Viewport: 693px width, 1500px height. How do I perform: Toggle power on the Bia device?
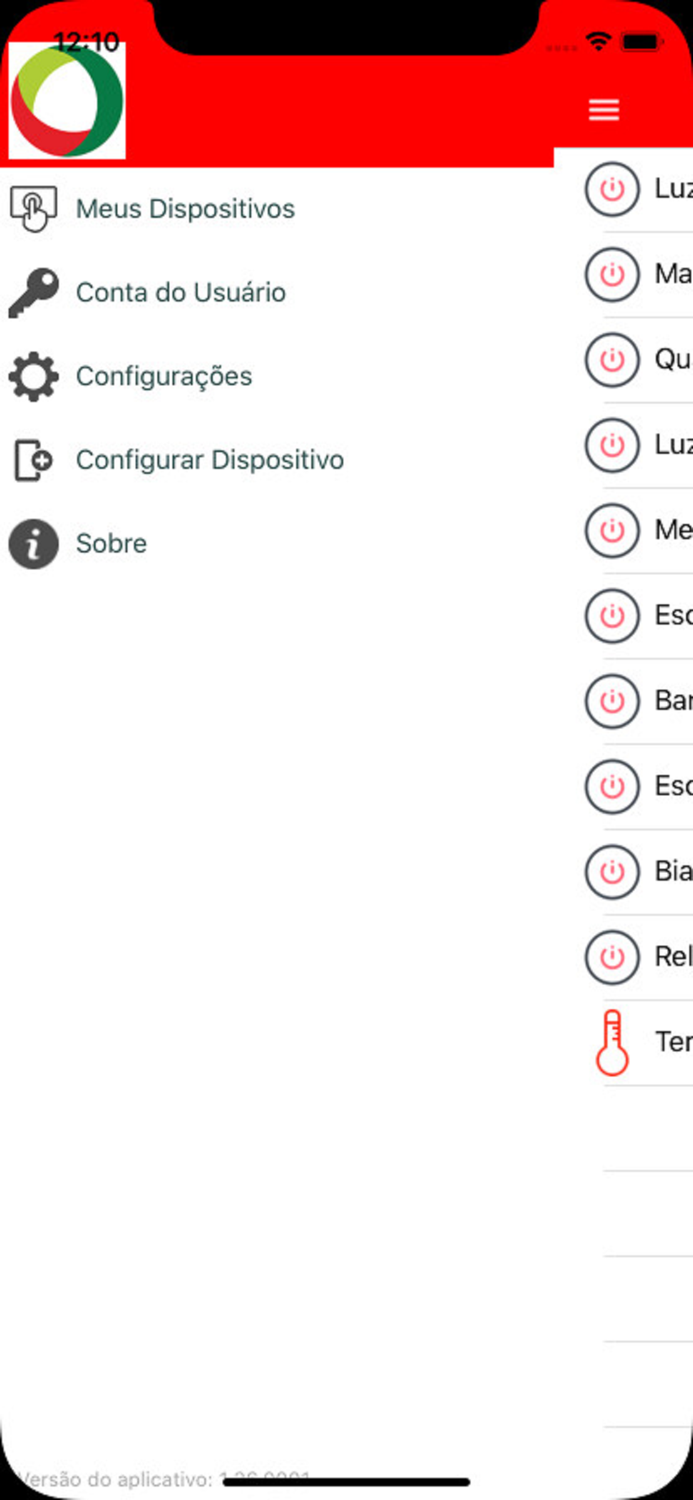pyautogui.click(x=611, y=871)
